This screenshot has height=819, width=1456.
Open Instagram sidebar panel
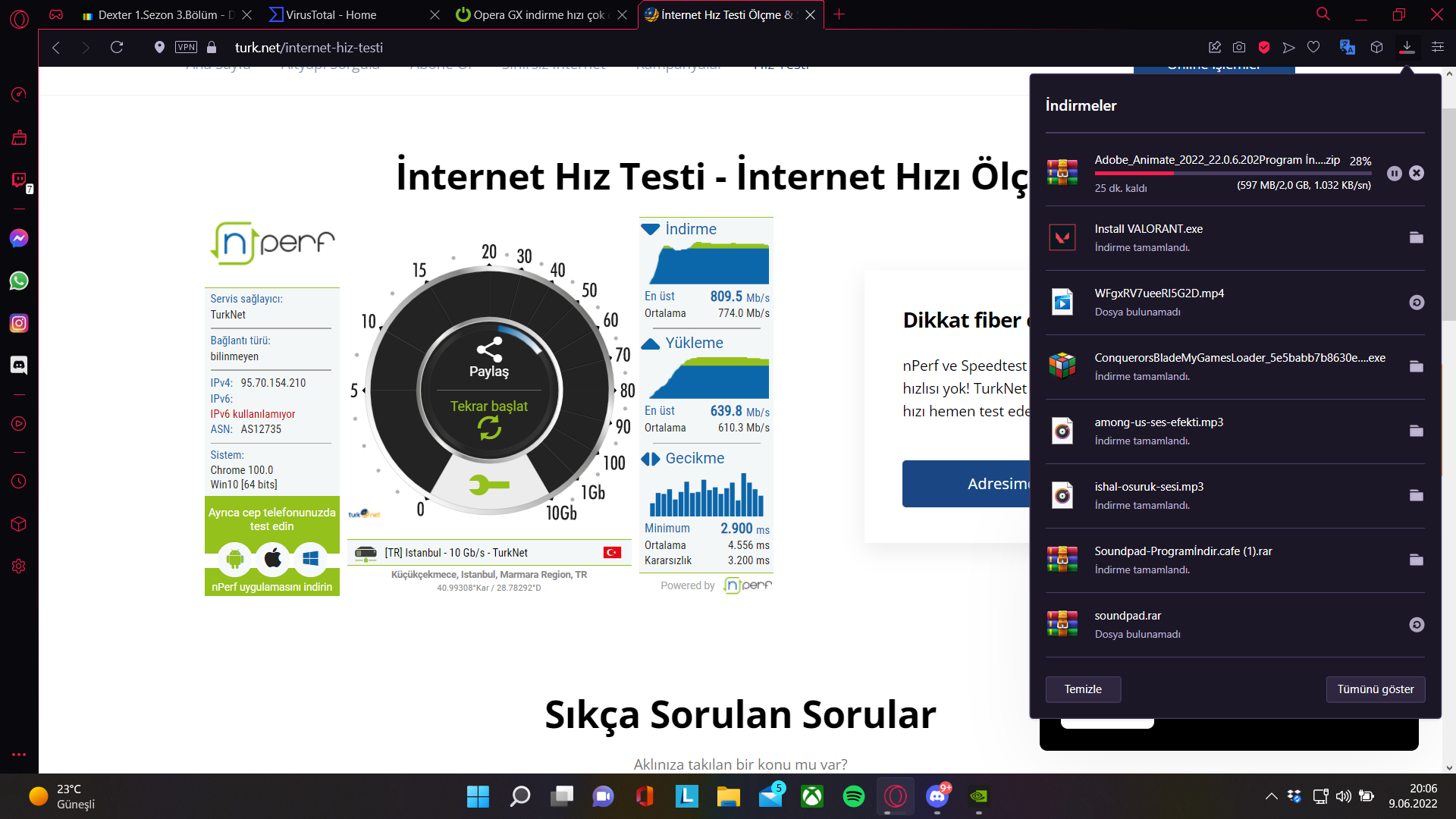pyautogui.click(x=19, y=323)
